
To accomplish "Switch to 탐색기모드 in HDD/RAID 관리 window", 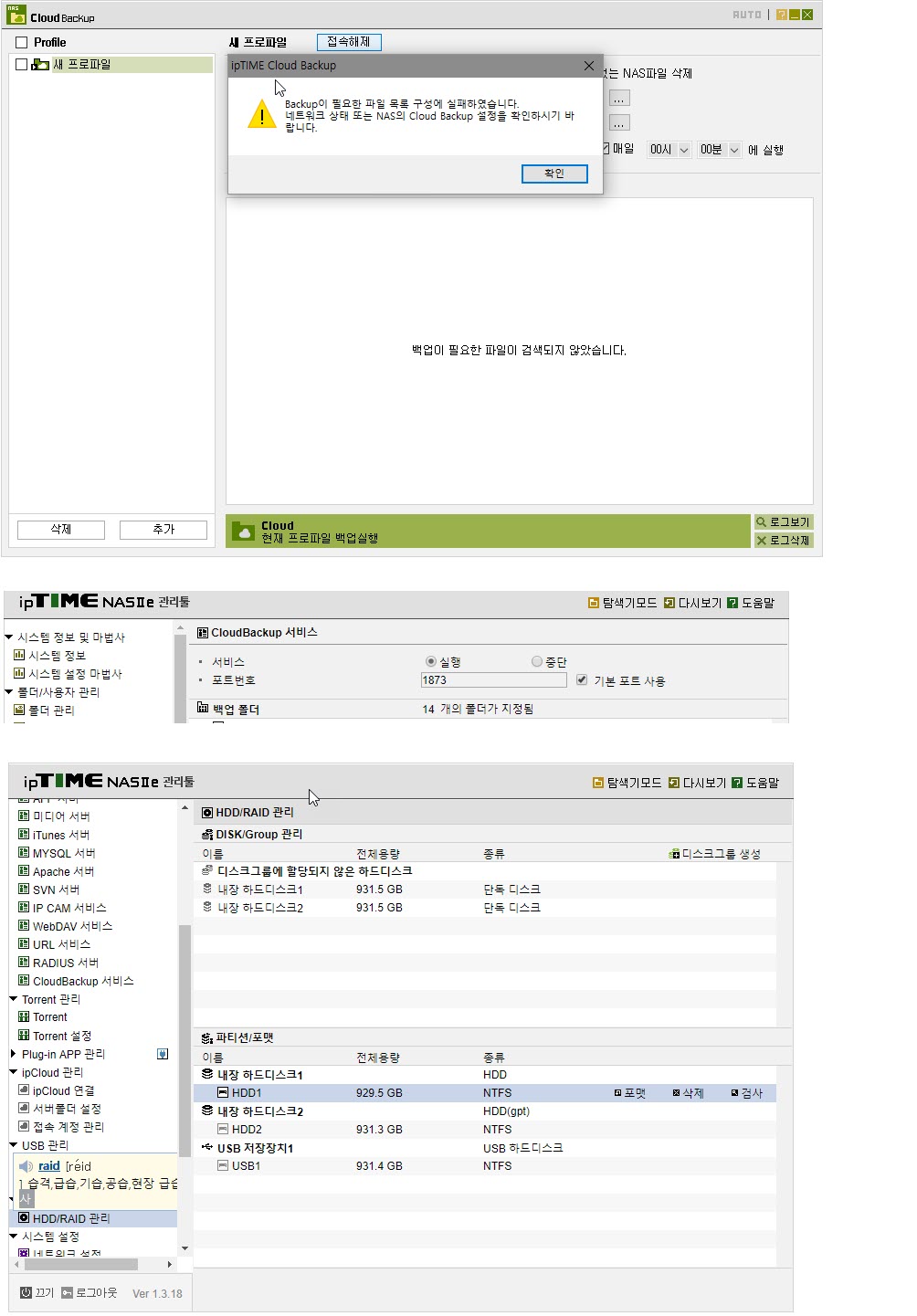I will click(x=627, y=783).
